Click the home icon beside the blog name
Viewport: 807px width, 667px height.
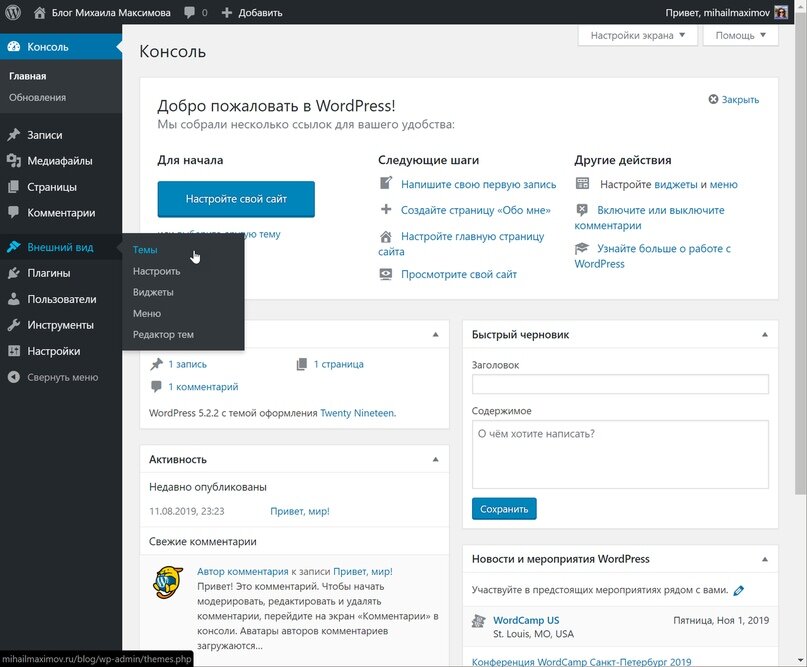point(40,12)
